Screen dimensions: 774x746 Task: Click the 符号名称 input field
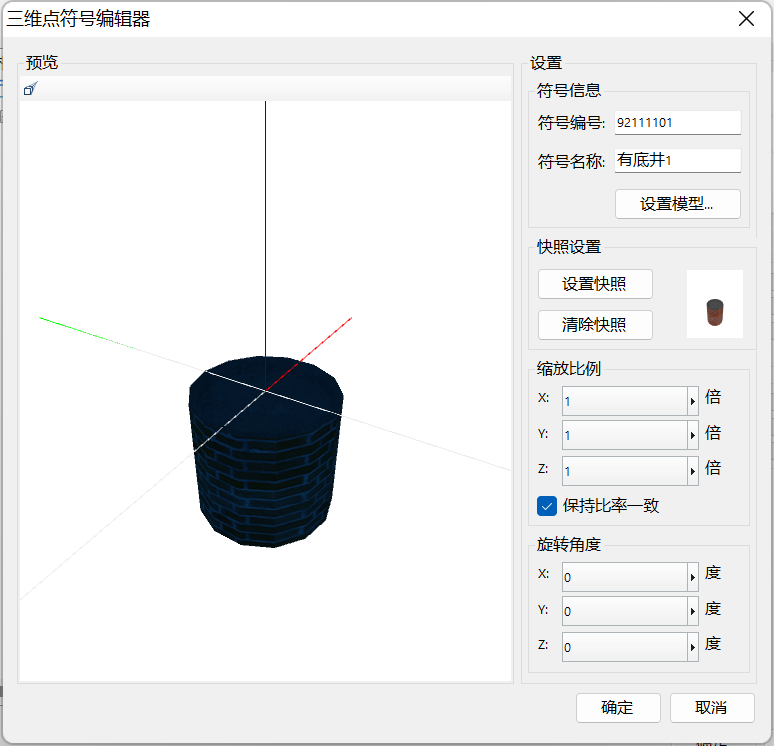click(x=677, y=160)
